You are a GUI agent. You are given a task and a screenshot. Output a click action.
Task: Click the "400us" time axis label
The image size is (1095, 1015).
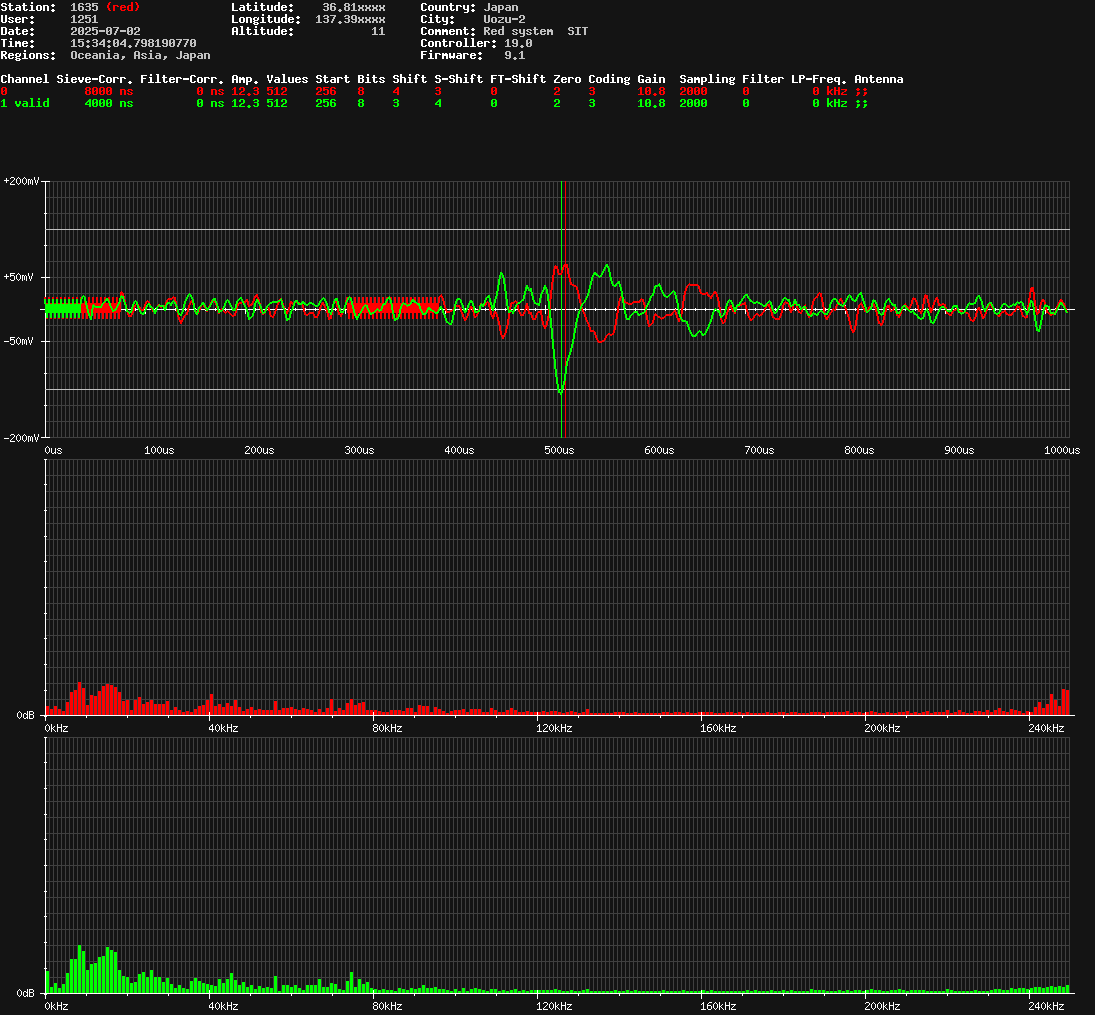point(460,450)
